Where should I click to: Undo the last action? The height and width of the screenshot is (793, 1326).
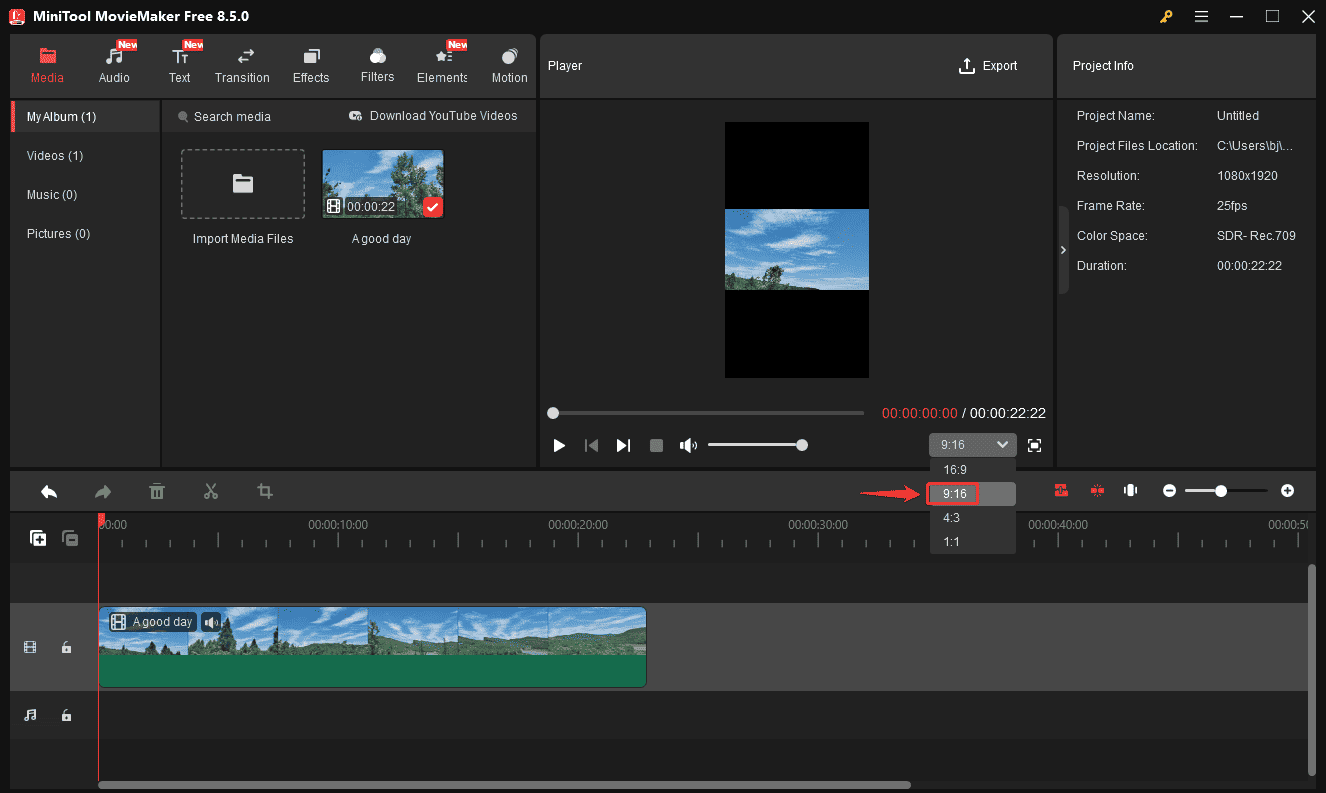(49, 491)
